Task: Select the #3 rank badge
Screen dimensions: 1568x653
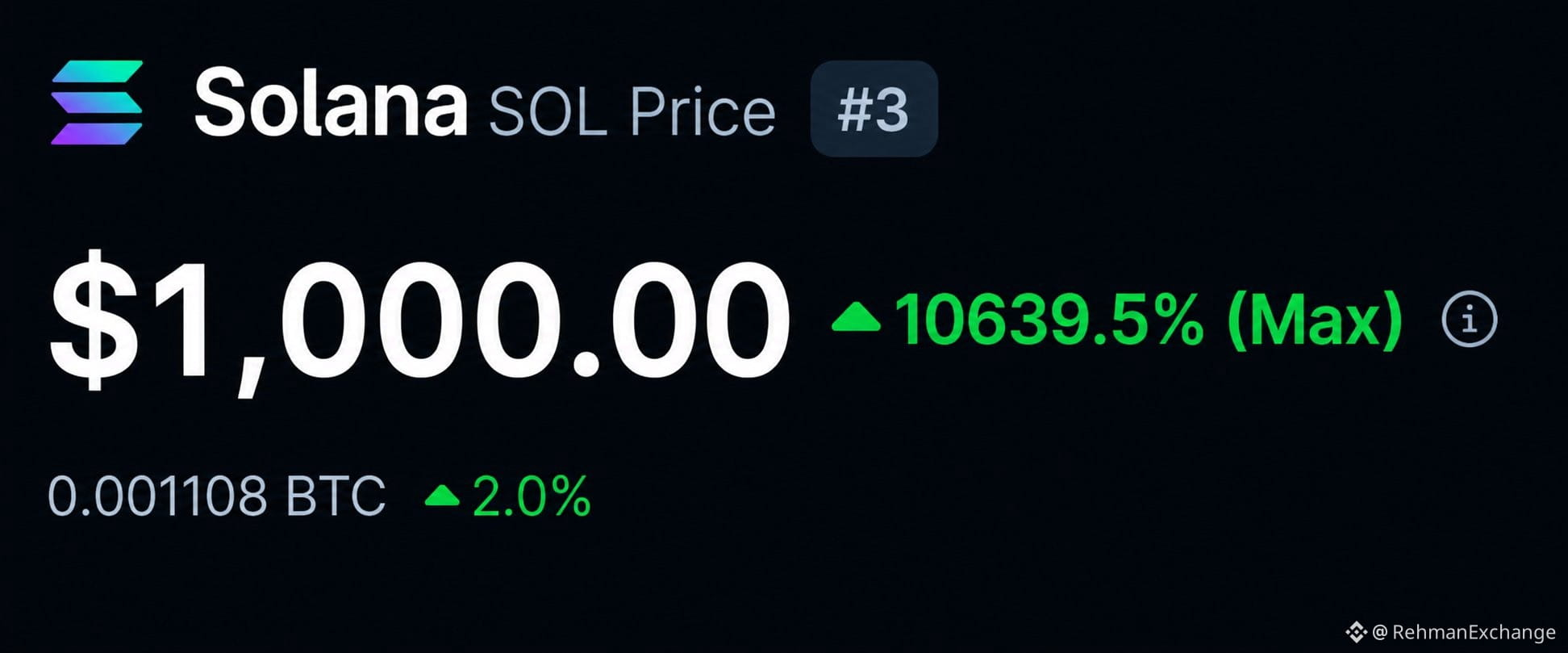Action: click(x=874, y=108)
